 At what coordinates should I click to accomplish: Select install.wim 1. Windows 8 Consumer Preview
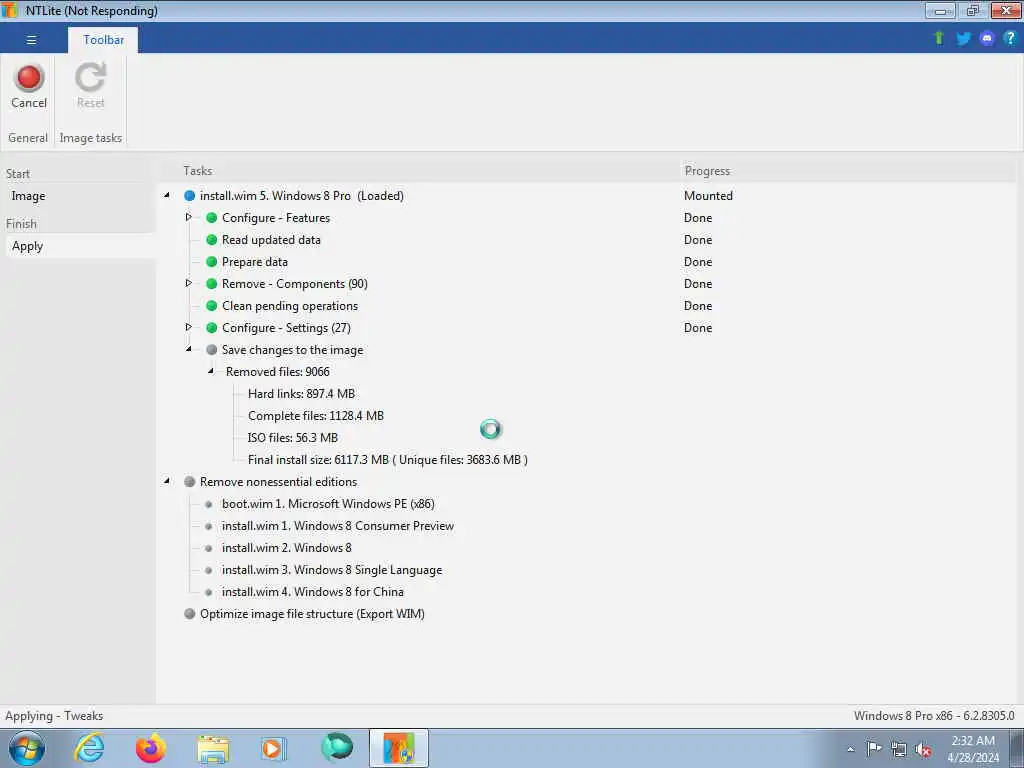click(x=338, y=526)
